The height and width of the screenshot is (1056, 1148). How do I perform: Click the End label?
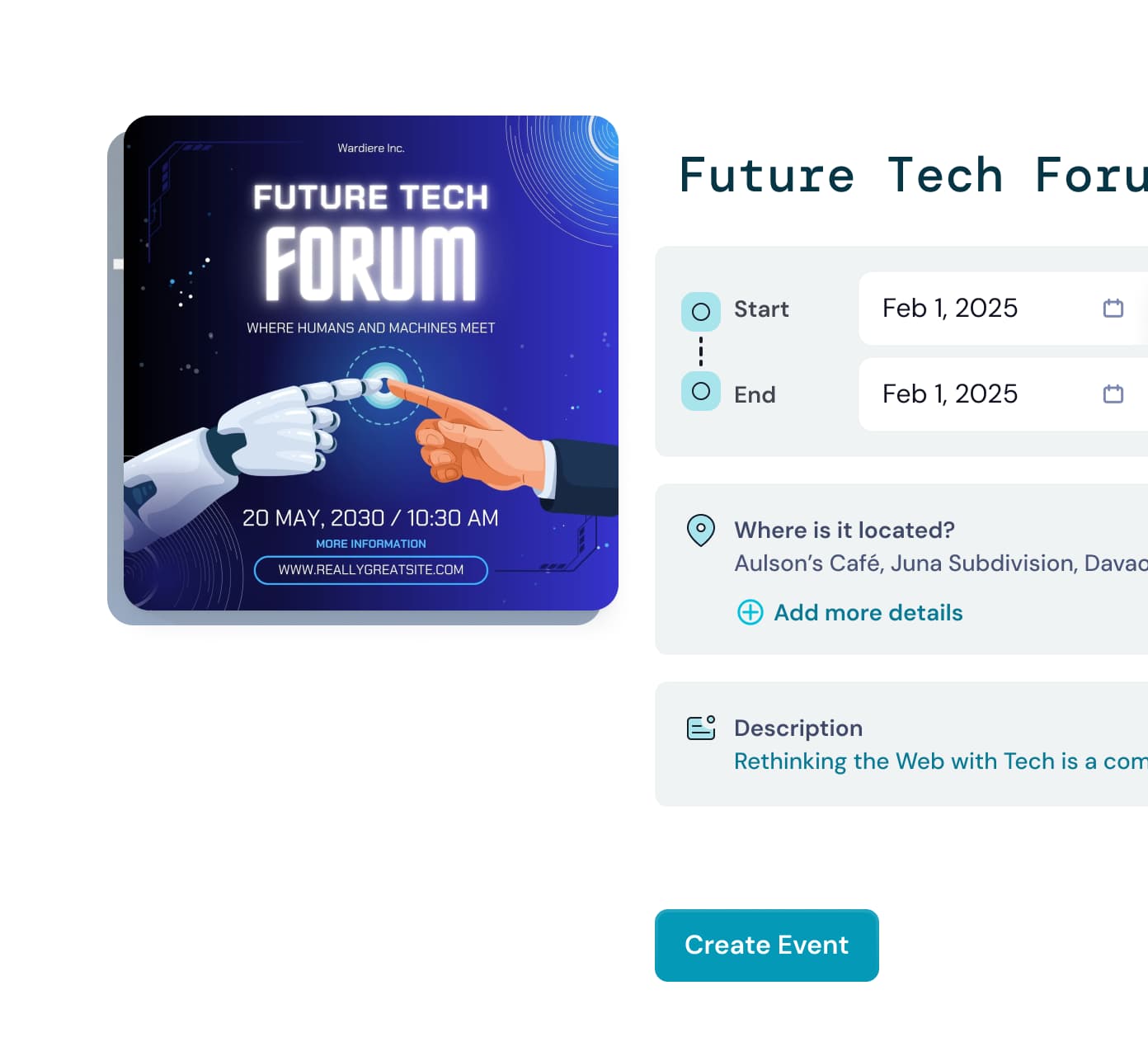(755, 395)
